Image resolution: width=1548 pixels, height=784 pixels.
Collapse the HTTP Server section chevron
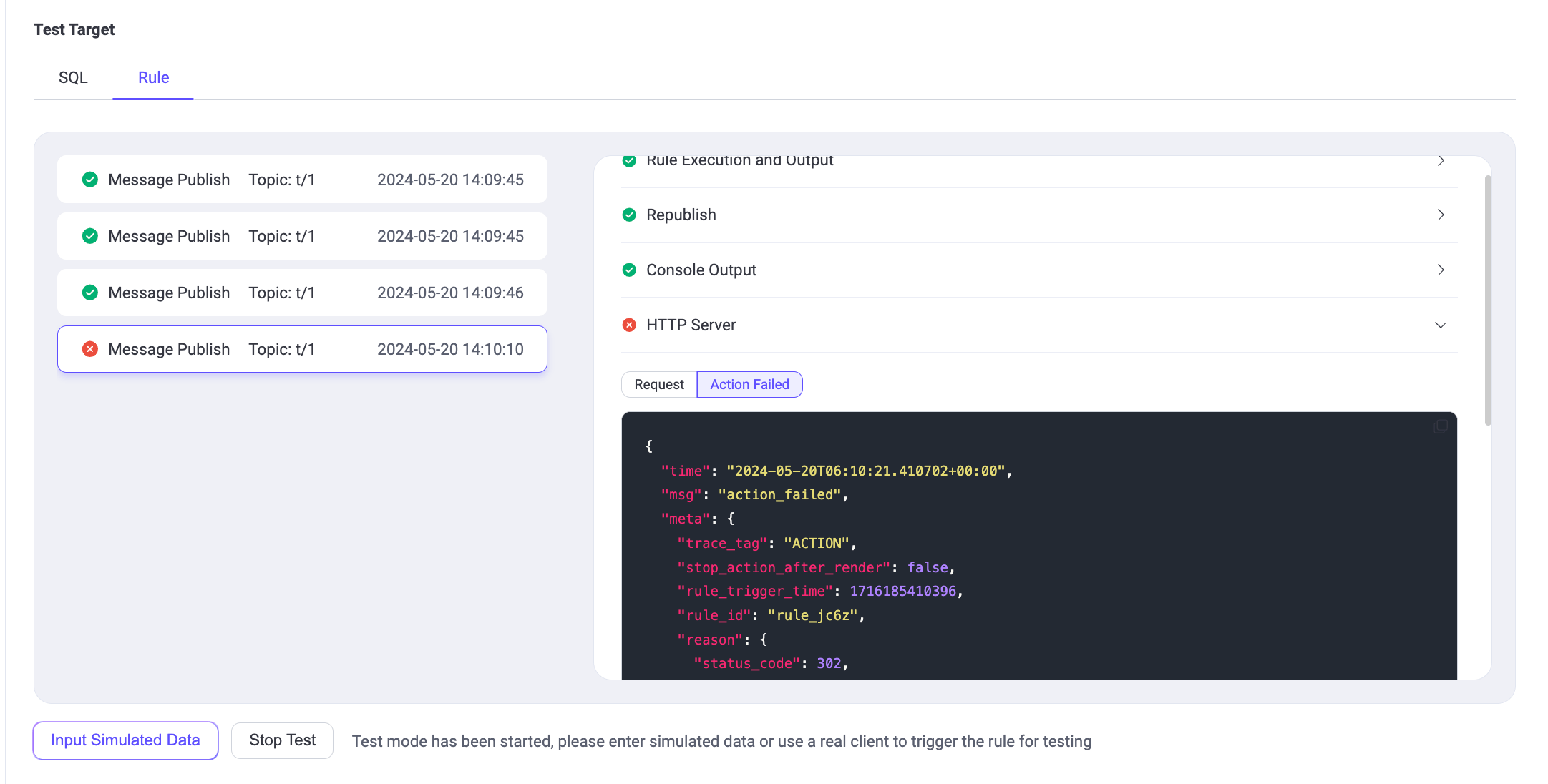1441,325
